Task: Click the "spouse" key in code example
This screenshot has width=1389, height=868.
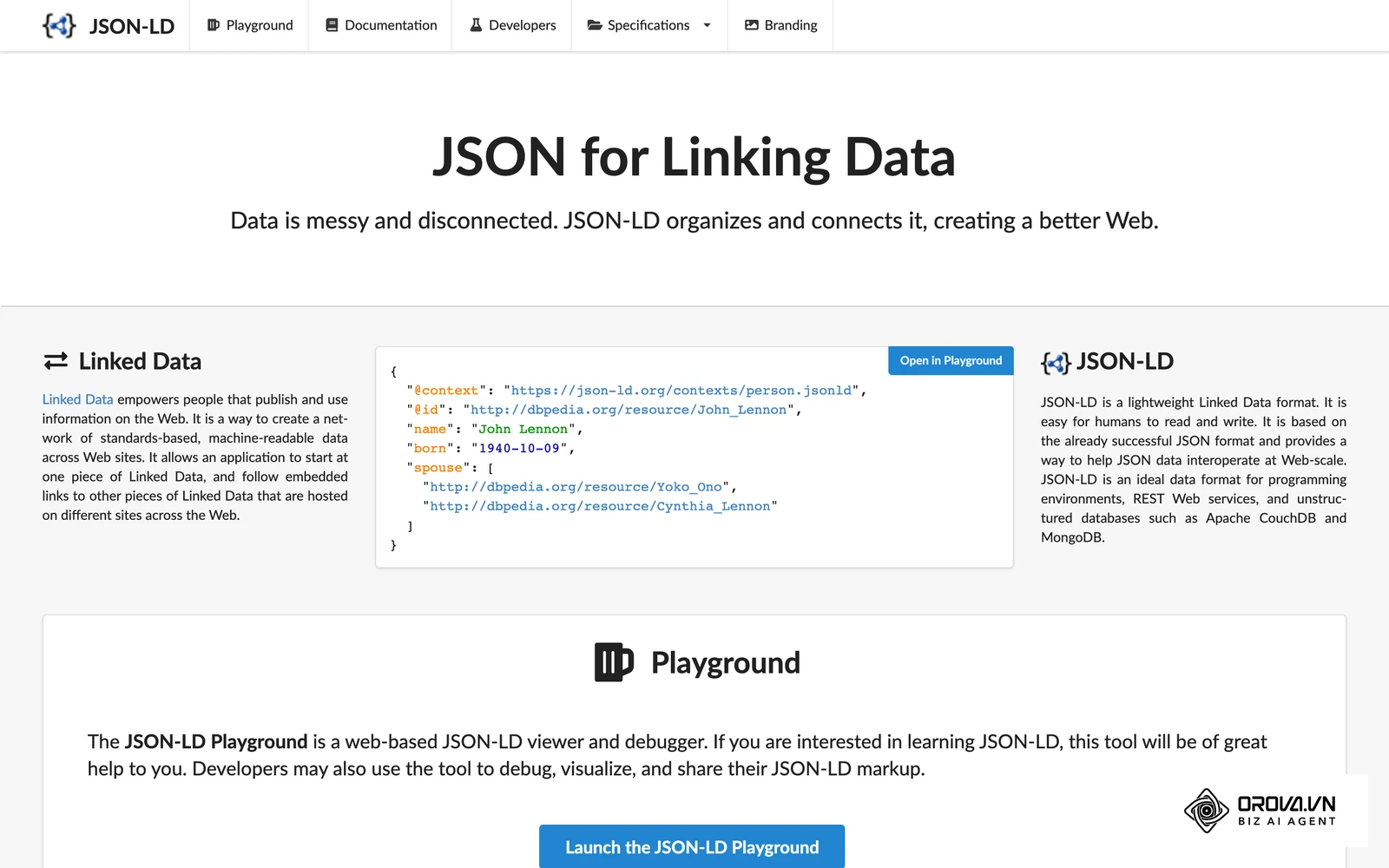Action: 438,468
